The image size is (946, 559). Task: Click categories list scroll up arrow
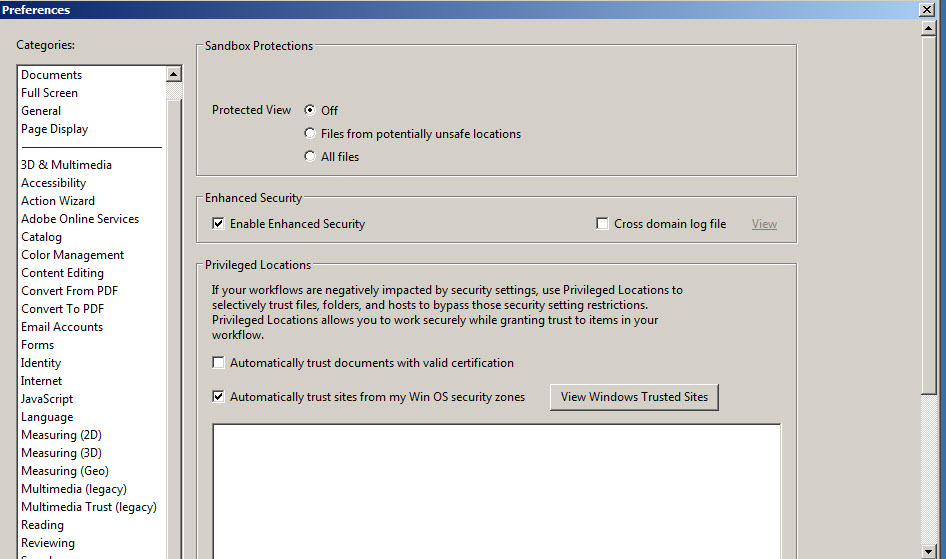[x=174, y=74]
